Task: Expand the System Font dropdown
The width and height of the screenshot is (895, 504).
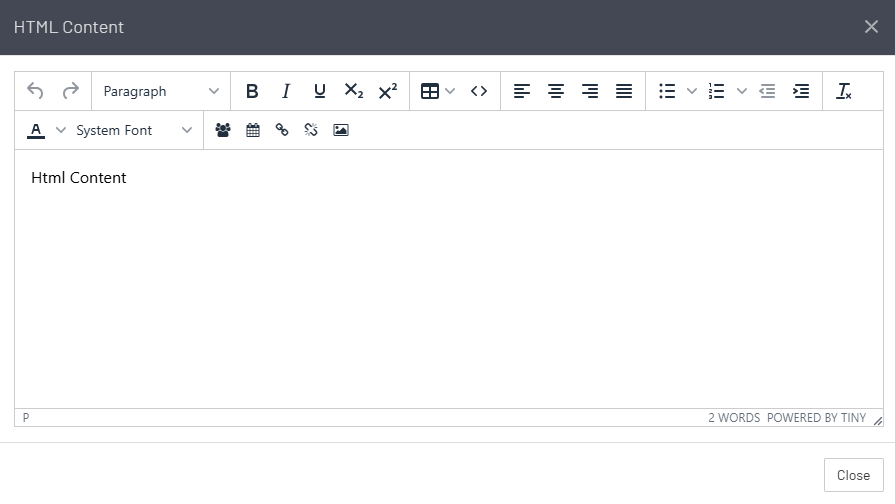Action: tap(134, 130)
